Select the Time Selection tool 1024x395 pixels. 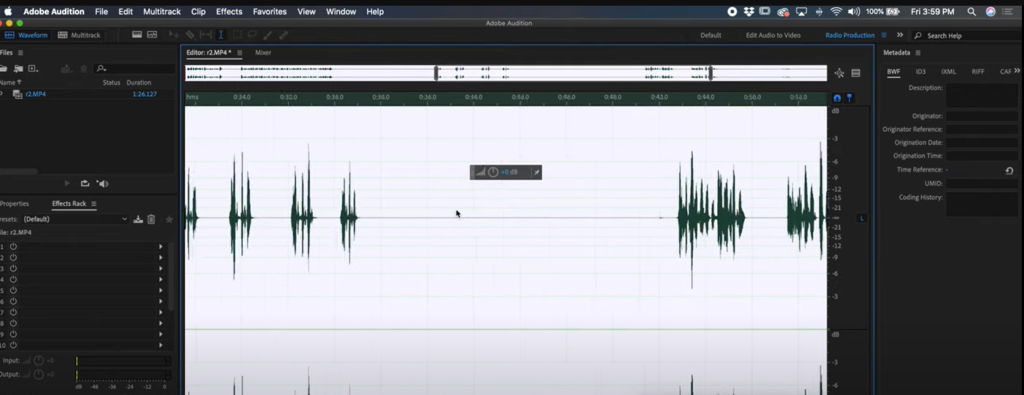coord(221,35)
